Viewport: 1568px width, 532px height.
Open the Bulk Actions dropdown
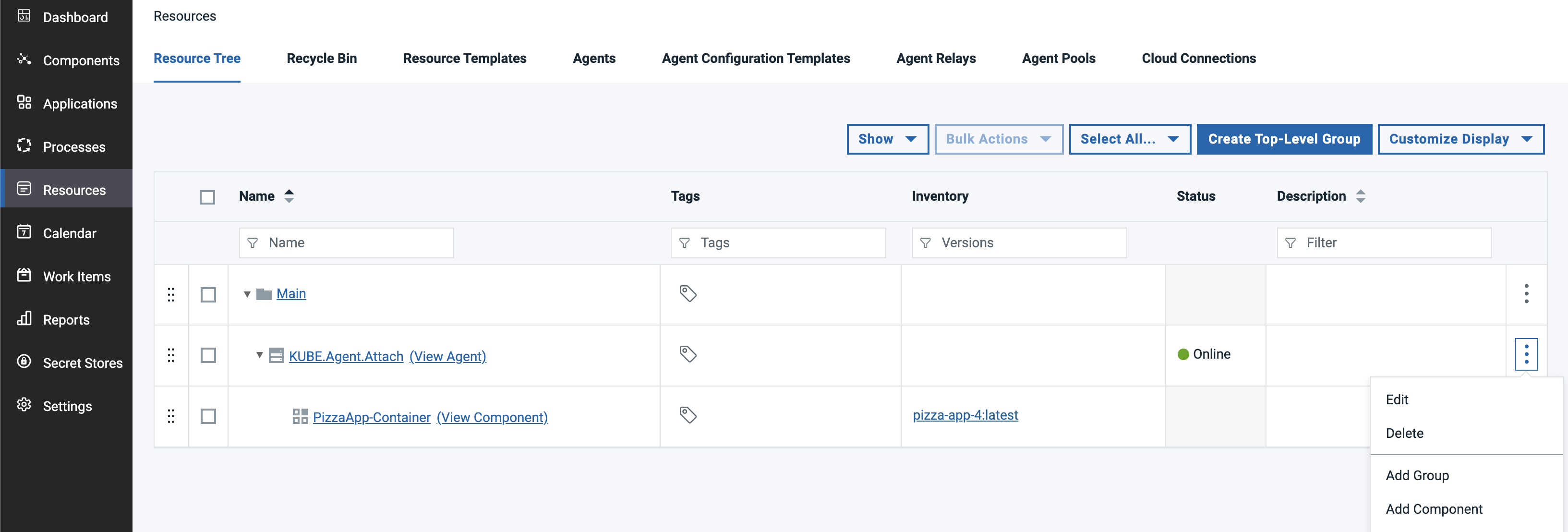[999, 139]
